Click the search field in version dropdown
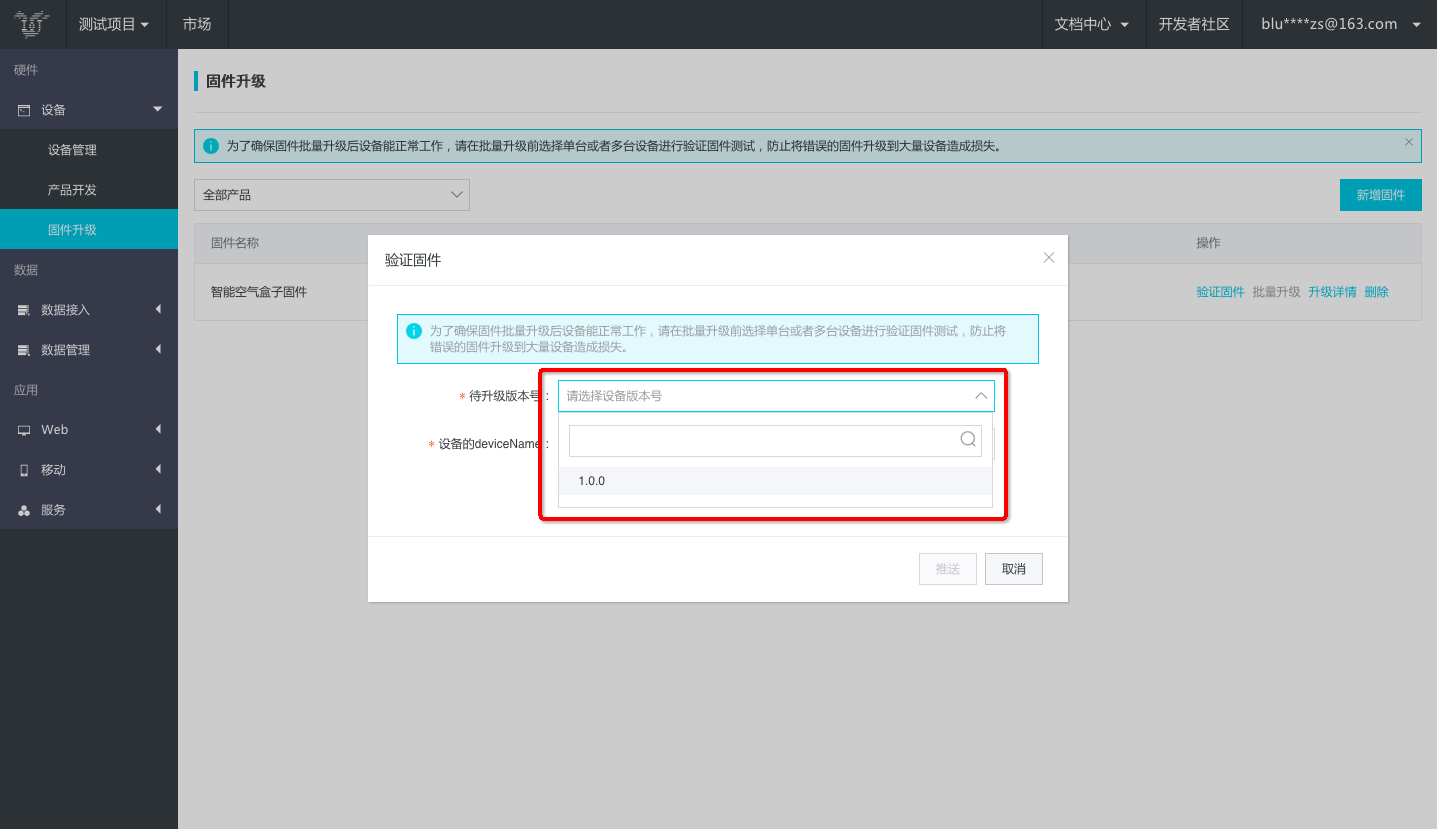 775,440
